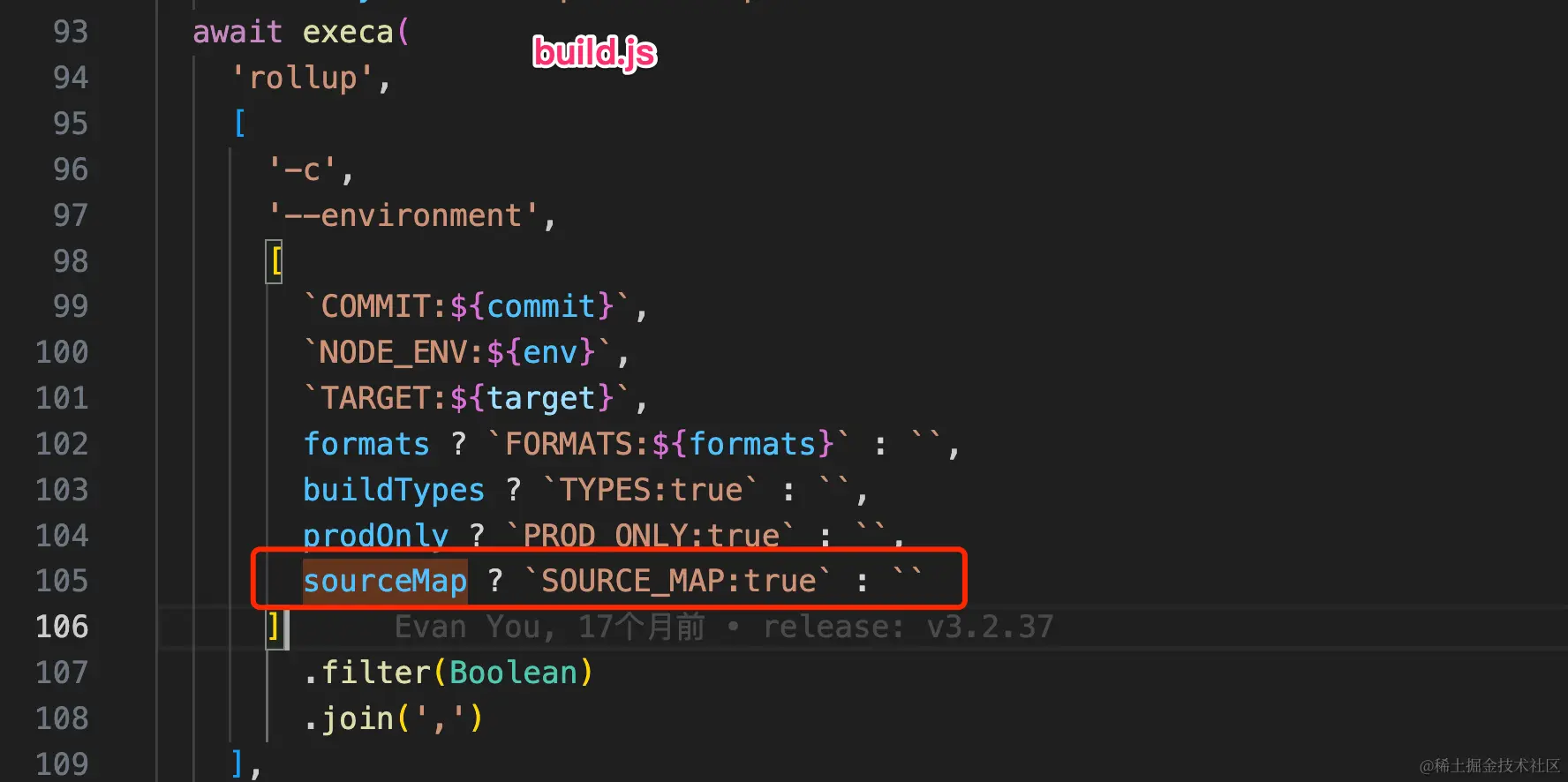
Task: Click line number 103 in the gutter
Action: [x=62, y=490]
